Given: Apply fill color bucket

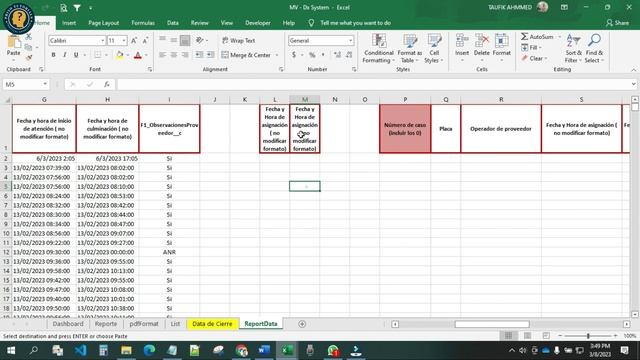Looking at the screenshot, I should [x=120, y=55].
